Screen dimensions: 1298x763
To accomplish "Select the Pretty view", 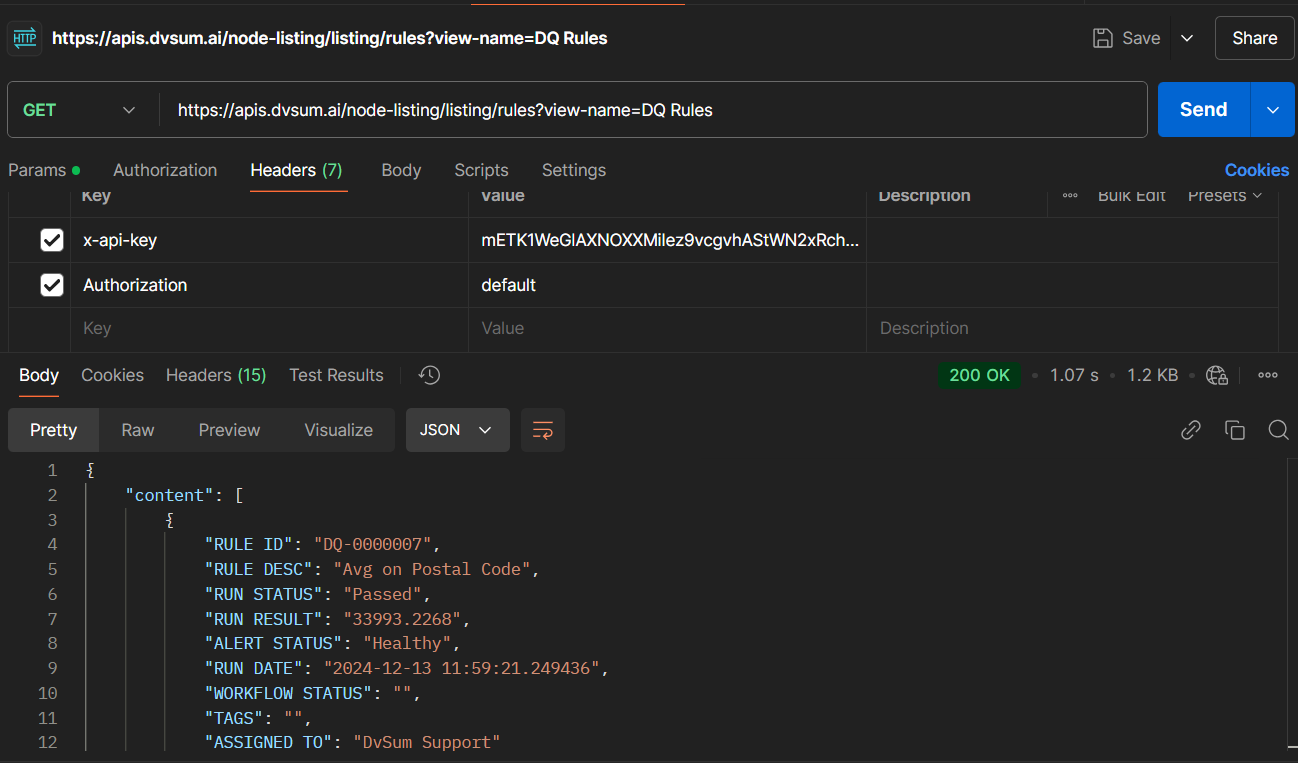I will [53, 430].
